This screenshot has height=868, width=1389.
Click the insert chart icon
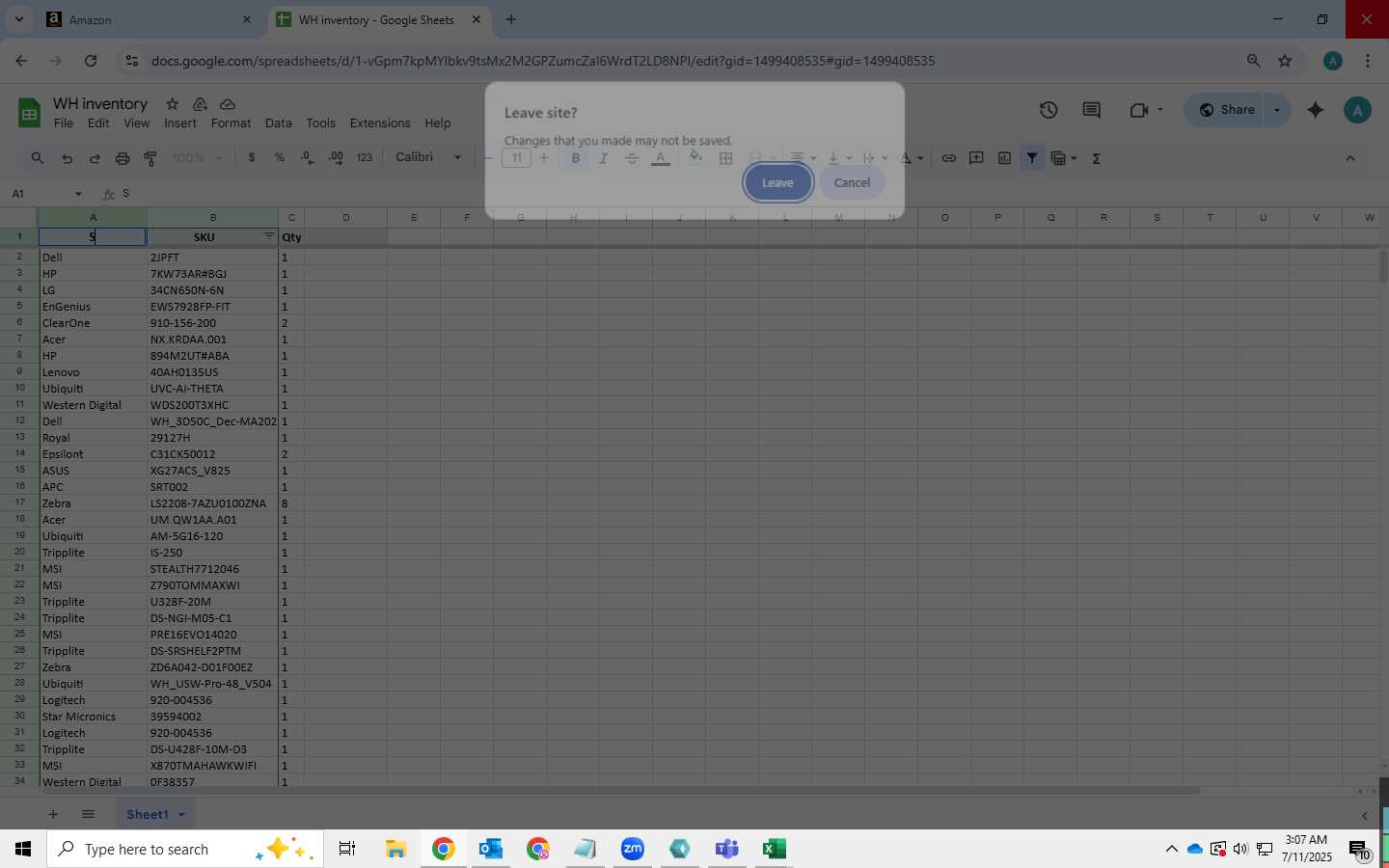click(x=1004, y=158)
